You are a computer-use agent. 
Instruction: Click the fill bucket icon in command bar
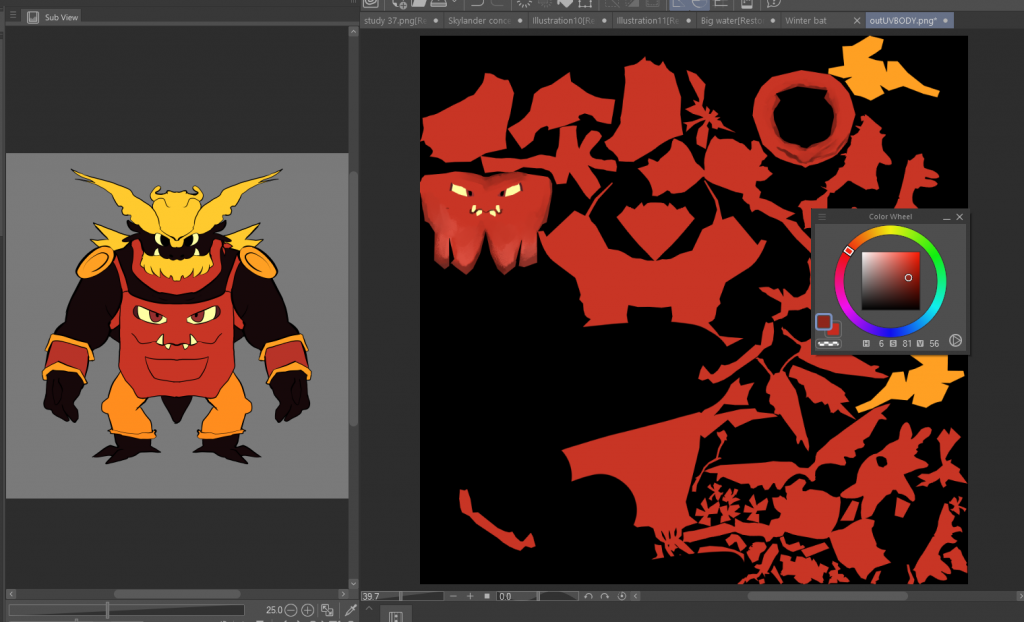pyautogui.click(x=565, y=4)
